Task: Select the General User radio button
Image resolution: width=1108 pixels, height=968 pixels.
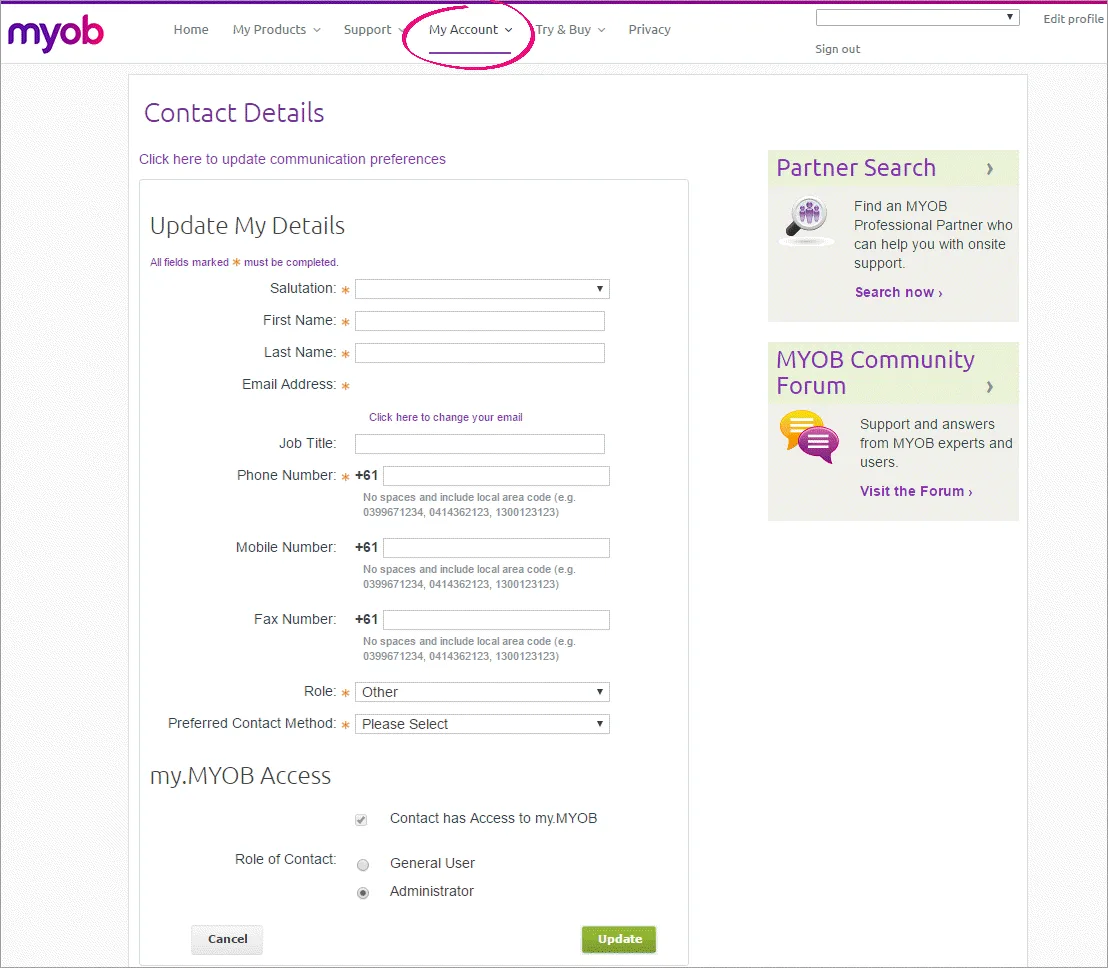Action: tap(362, 864)
